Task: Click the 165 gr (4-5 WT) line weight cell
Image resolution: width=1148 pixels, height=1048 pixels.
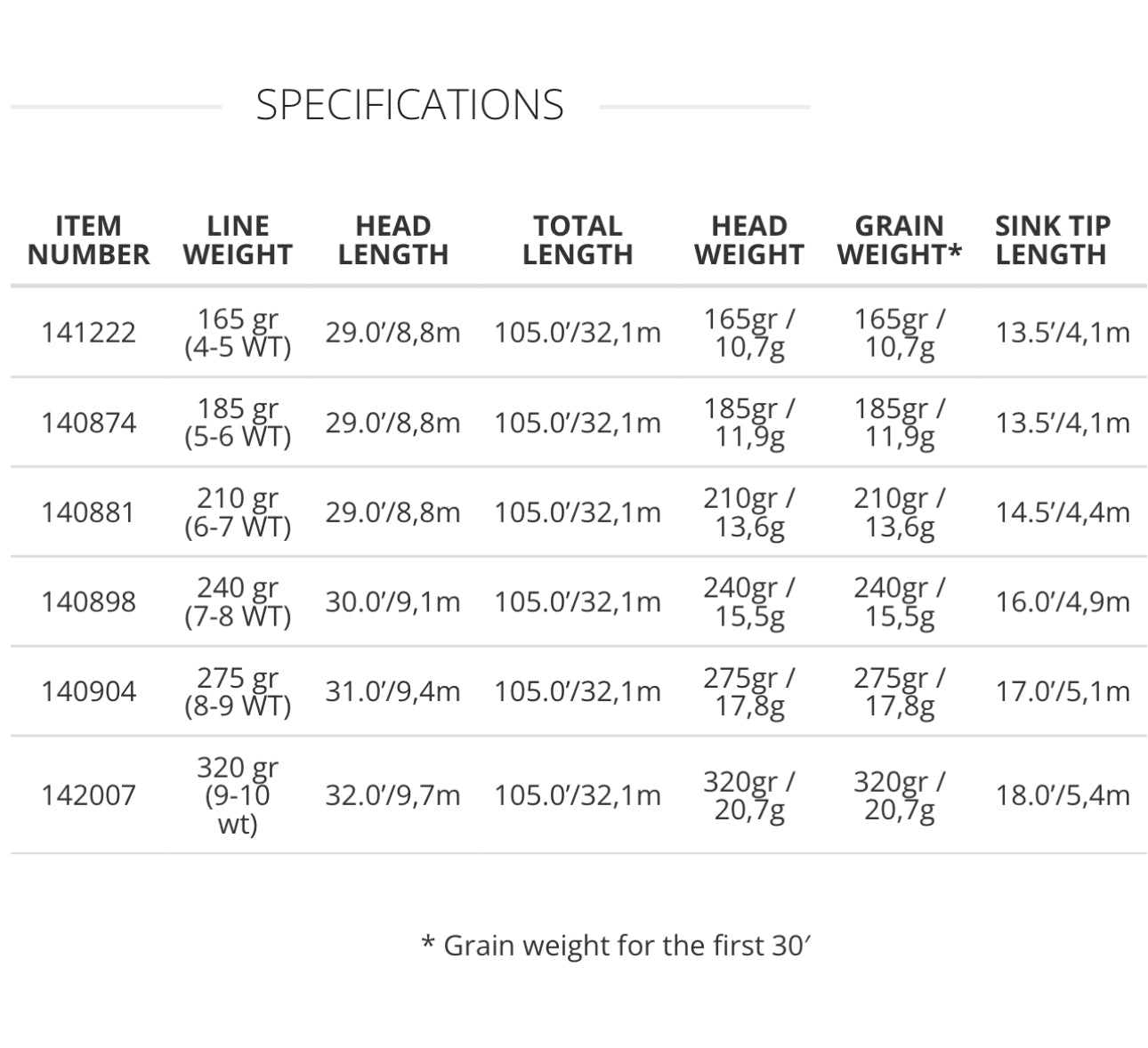Action: 238,333
